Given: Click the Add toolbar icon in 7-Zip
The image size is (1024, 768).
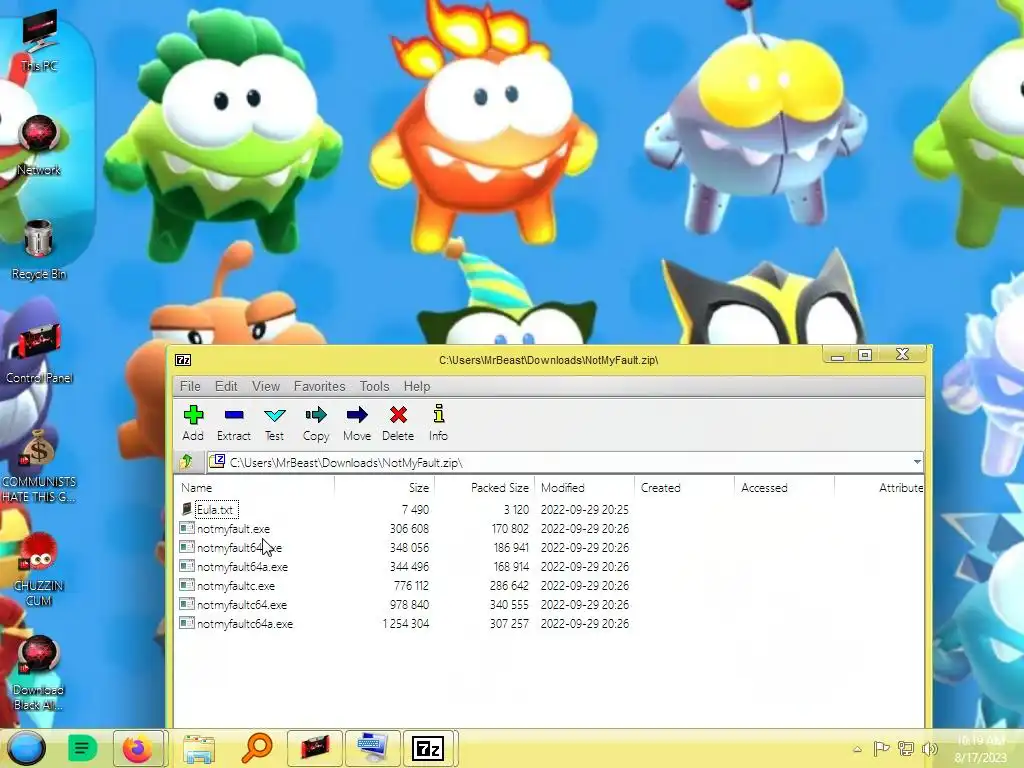Looking at the screenshot, I should tap(193, 423).
